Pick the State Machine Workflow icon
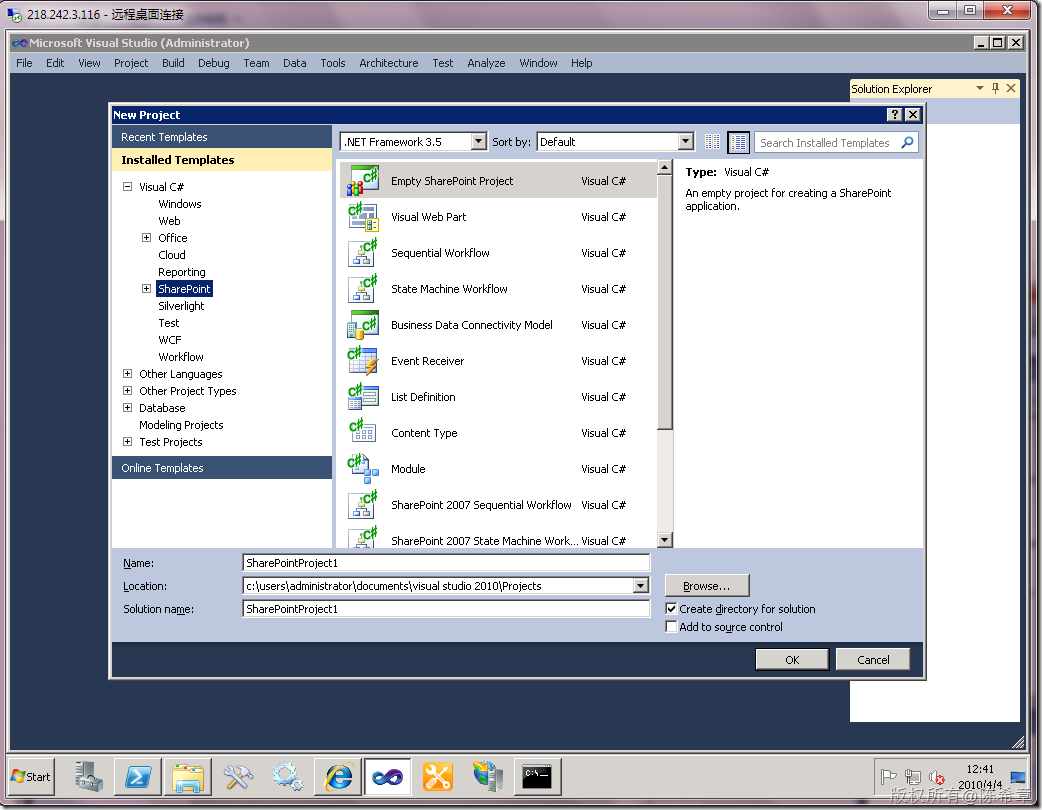 (363, 288)
